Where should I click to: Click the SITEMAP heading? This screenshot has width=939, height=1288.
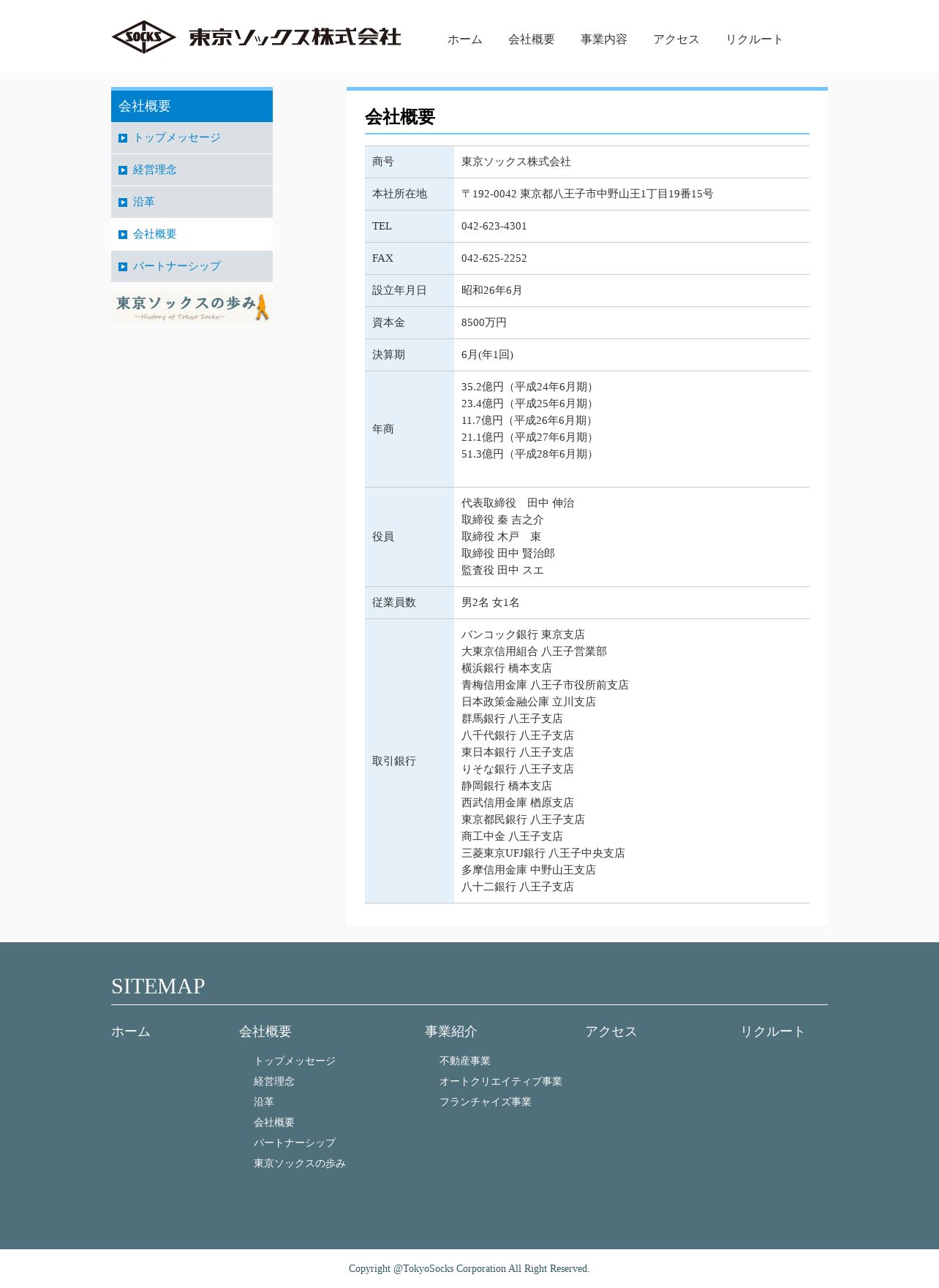click(x=158, y=986)
